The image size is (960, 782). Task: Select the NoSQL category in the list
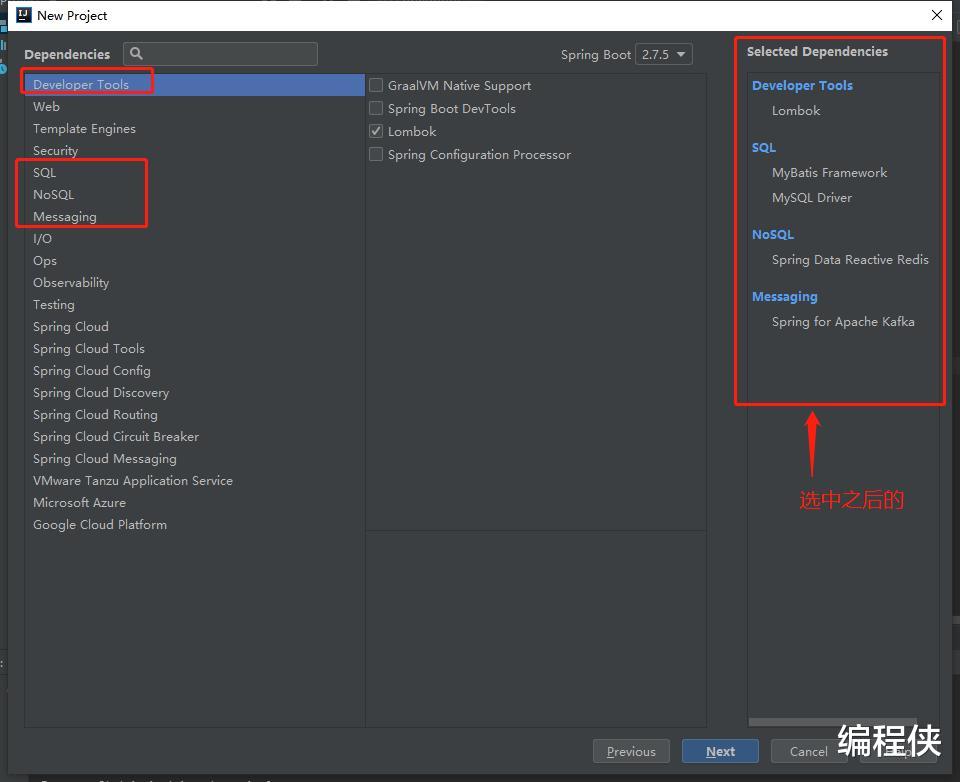[195, 195]
